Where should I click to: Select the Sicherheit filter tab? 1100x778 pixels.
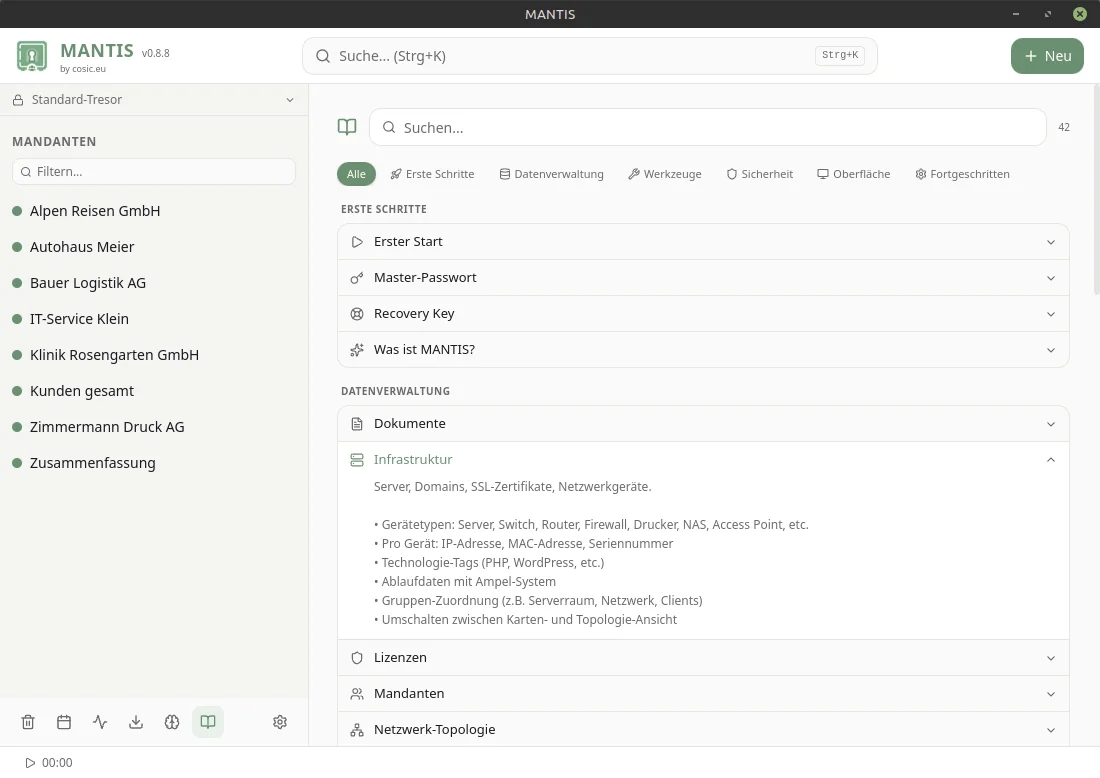tap(760, 174)
